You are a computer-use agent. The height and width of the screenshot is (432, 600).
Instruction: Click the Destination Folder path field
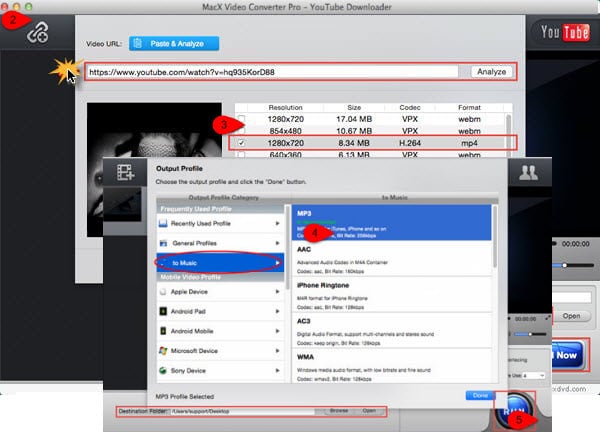click(242, 411)
